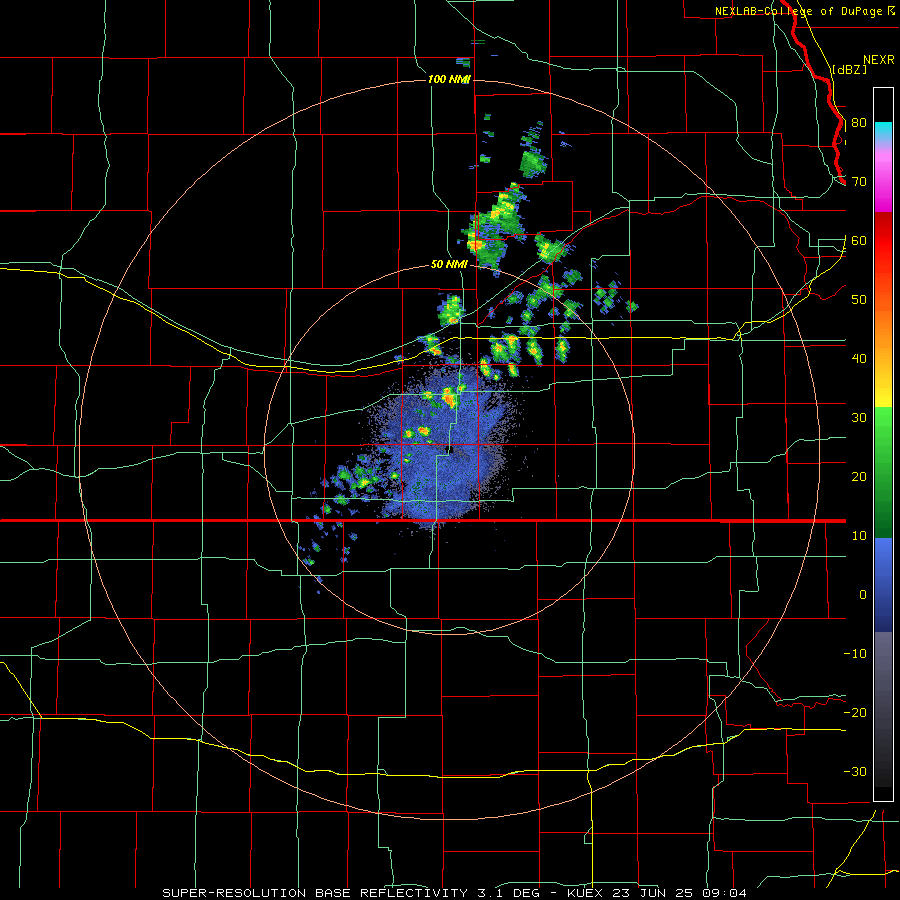Click the -20 value on dBZ scale
Screen dimensions: 900x900
(855, 713)
